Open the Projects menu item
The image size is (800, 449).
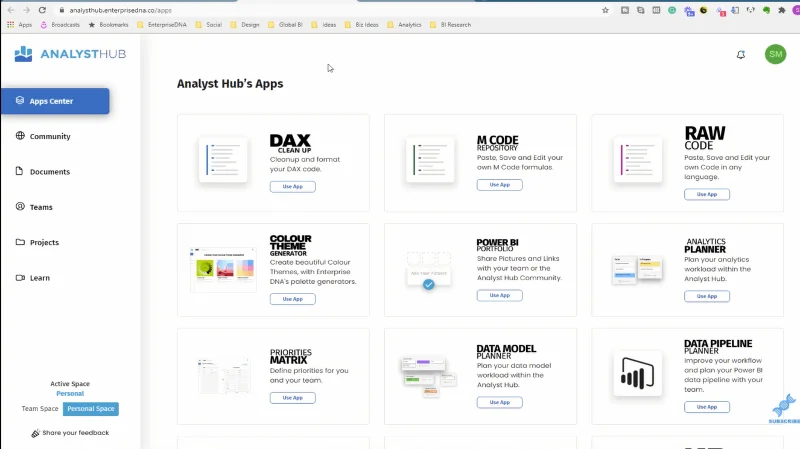point(44,242)
